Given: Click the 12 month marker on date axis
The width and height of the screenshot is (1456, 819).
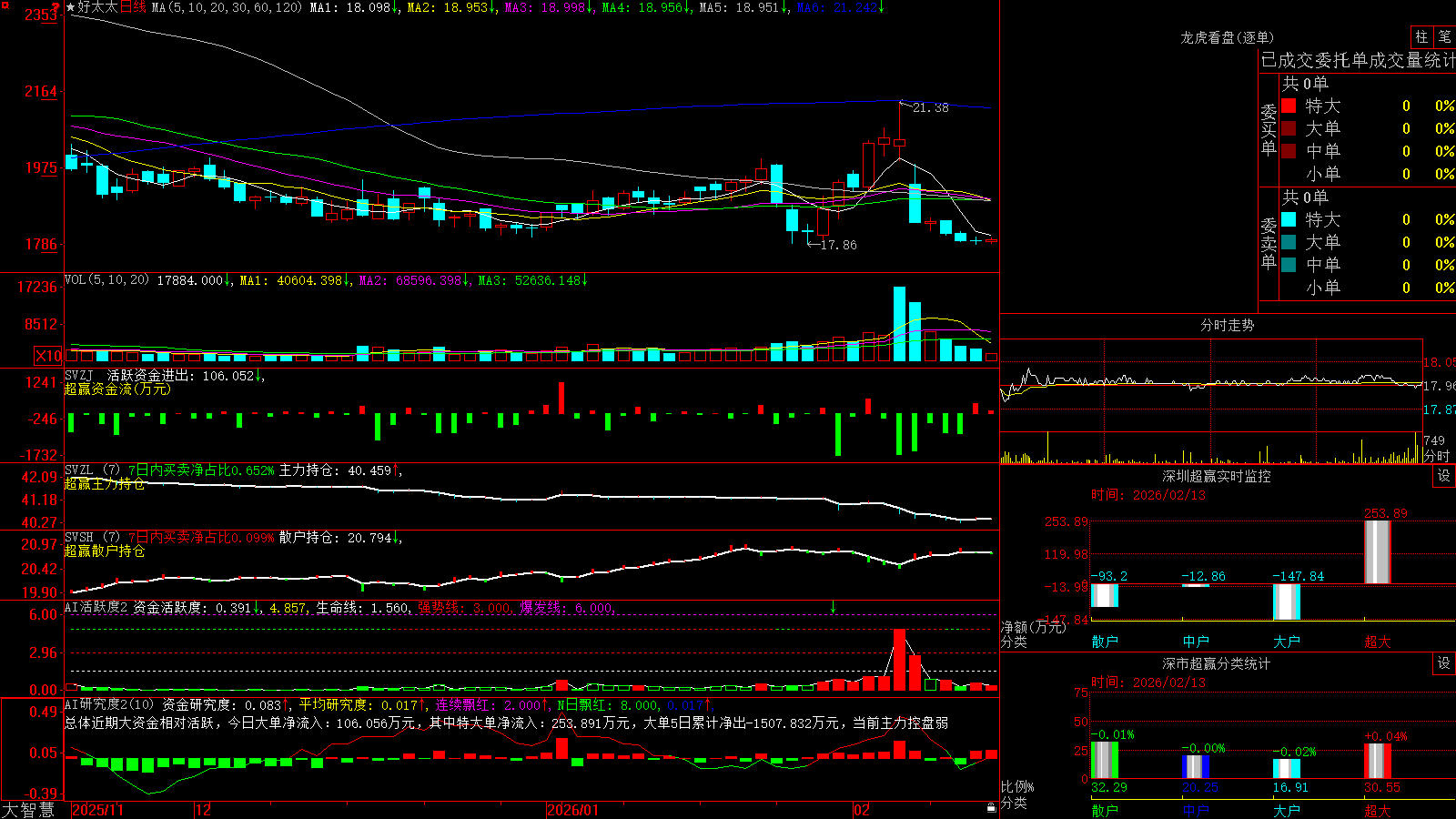Looking at the screenshot, I should 204,810.
